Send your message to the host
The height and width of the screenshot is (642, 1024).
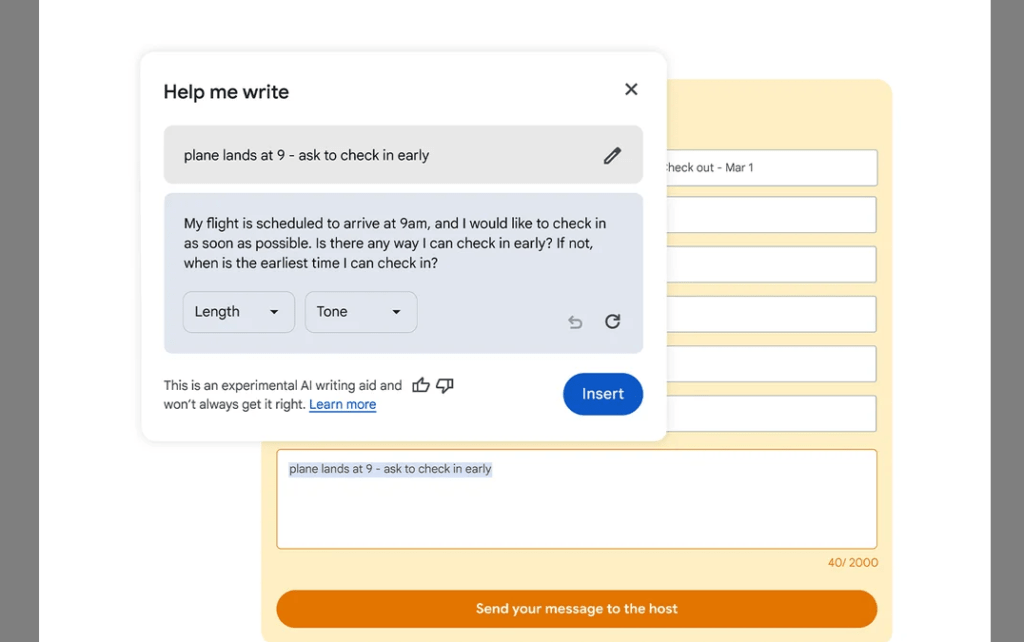pos(577,609)
